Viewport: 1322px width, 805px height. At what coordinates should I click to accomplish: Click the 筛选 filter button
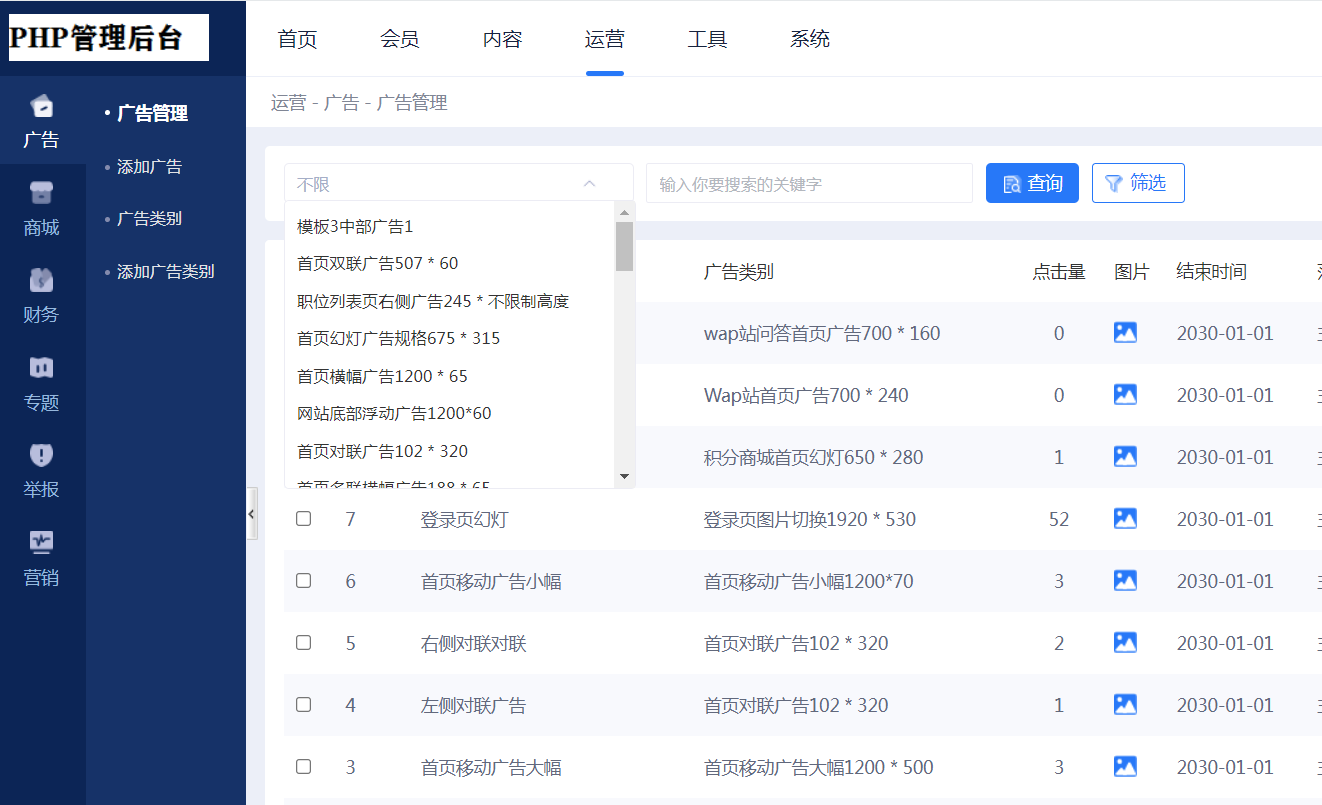pyautogui.click(x=1138, y=183)
